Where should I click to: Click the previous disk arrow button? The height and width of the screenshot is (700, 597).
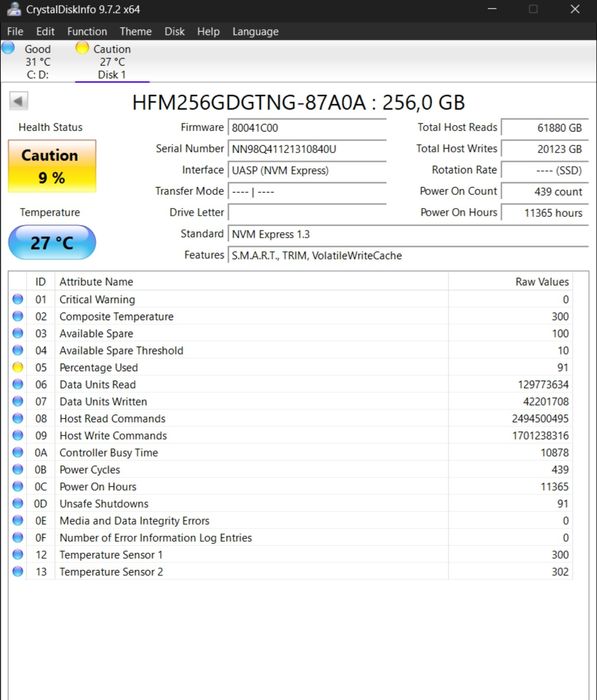point(19,101)
